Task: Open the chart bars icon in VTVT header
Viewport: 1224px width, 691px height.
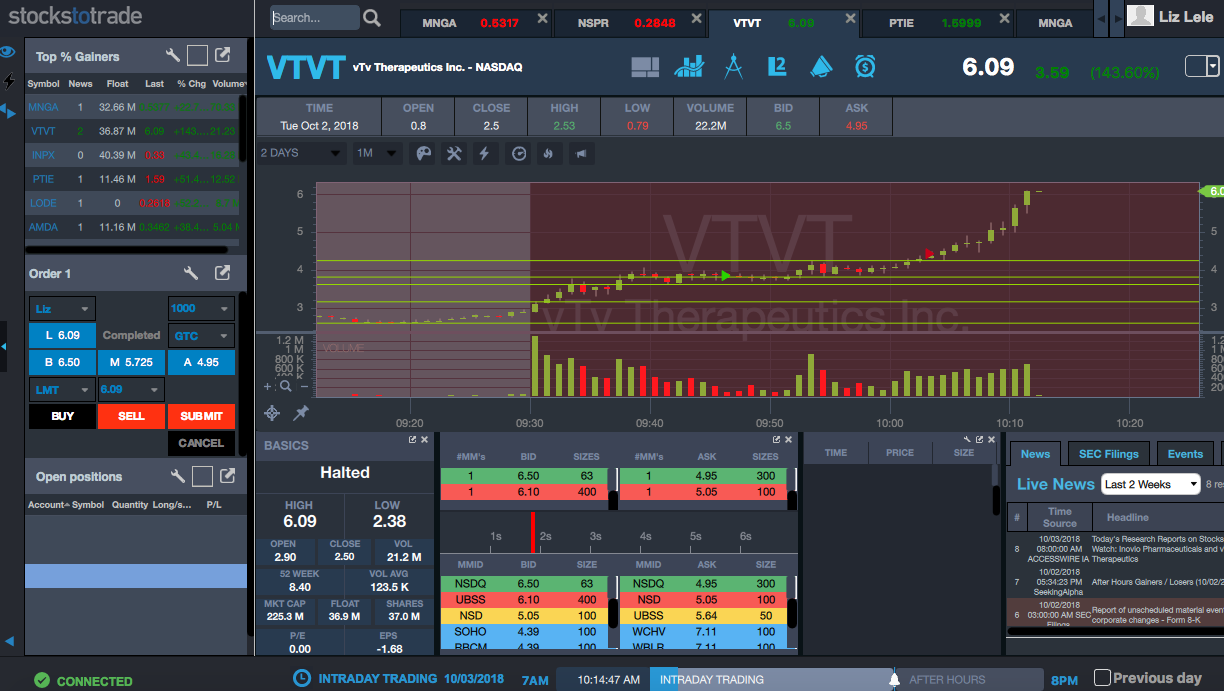Action: (x=689, y=67)
